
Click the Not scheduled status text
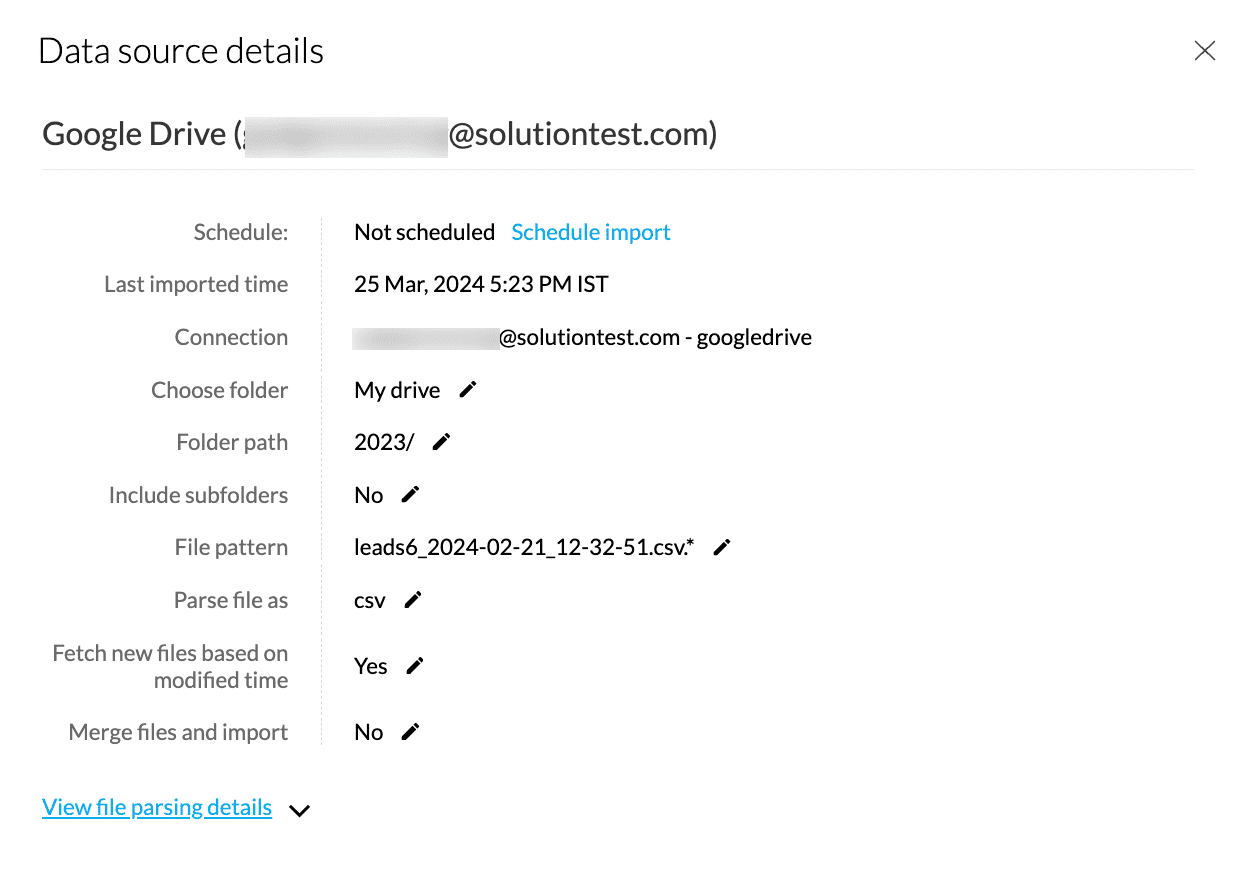424,232
